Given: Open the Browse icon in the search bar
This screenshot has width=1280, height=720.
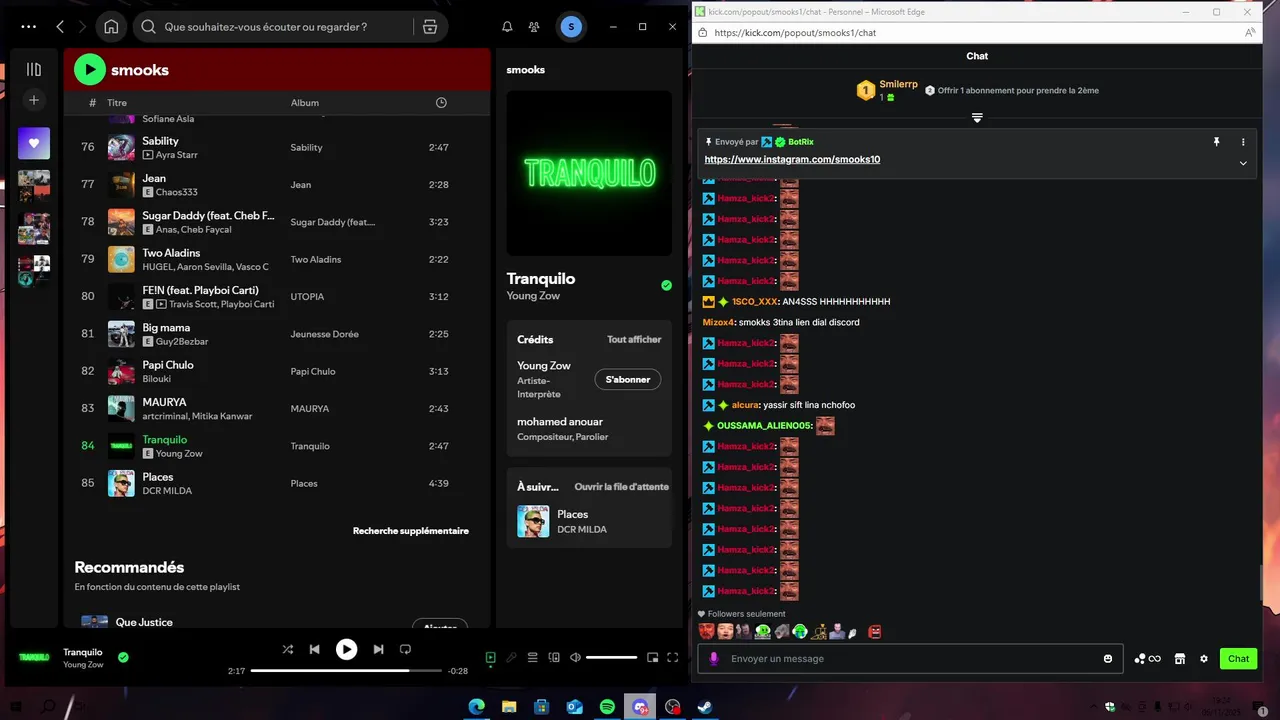Looking at the screenshot, I should 430,27.
